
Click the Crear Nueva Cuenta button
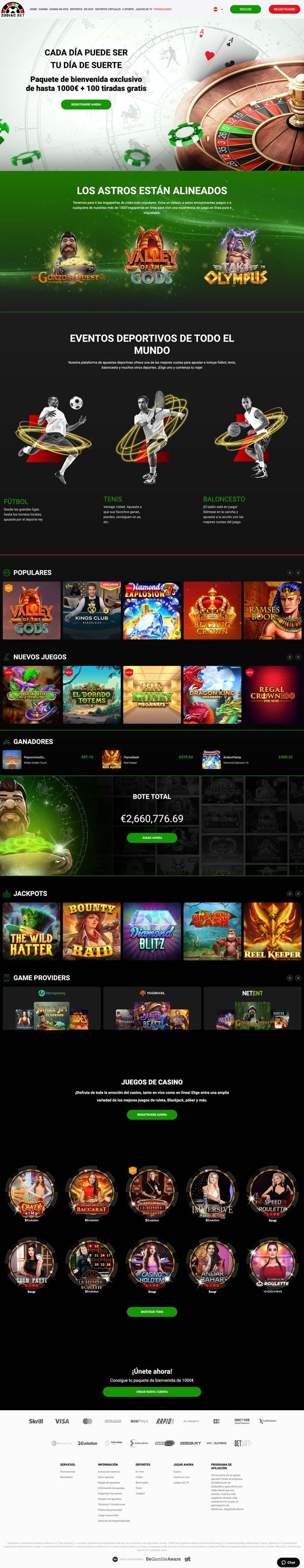click(x=152, y=1392)
